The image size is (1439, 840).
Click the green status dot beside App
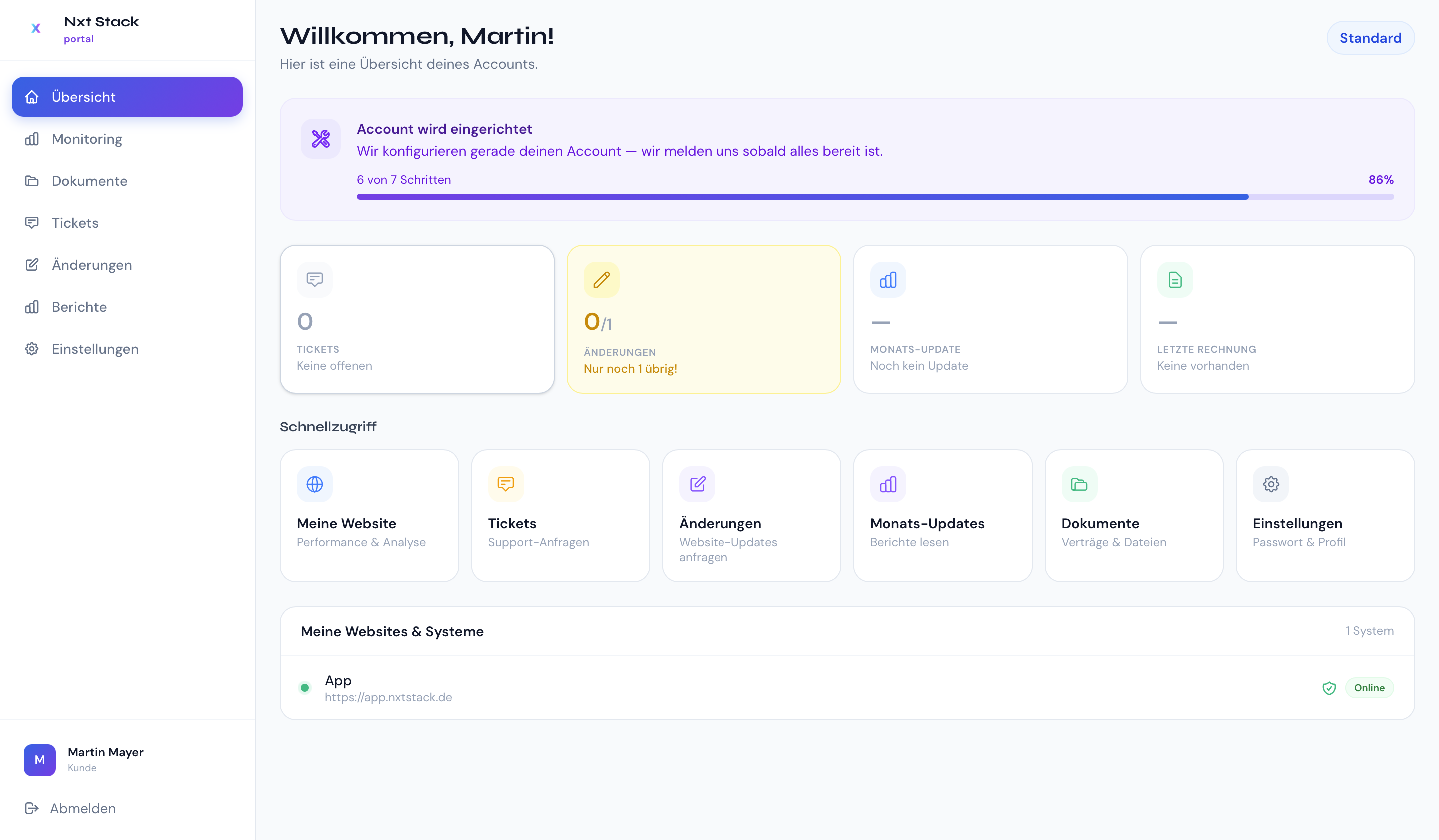tap(305, 688)
